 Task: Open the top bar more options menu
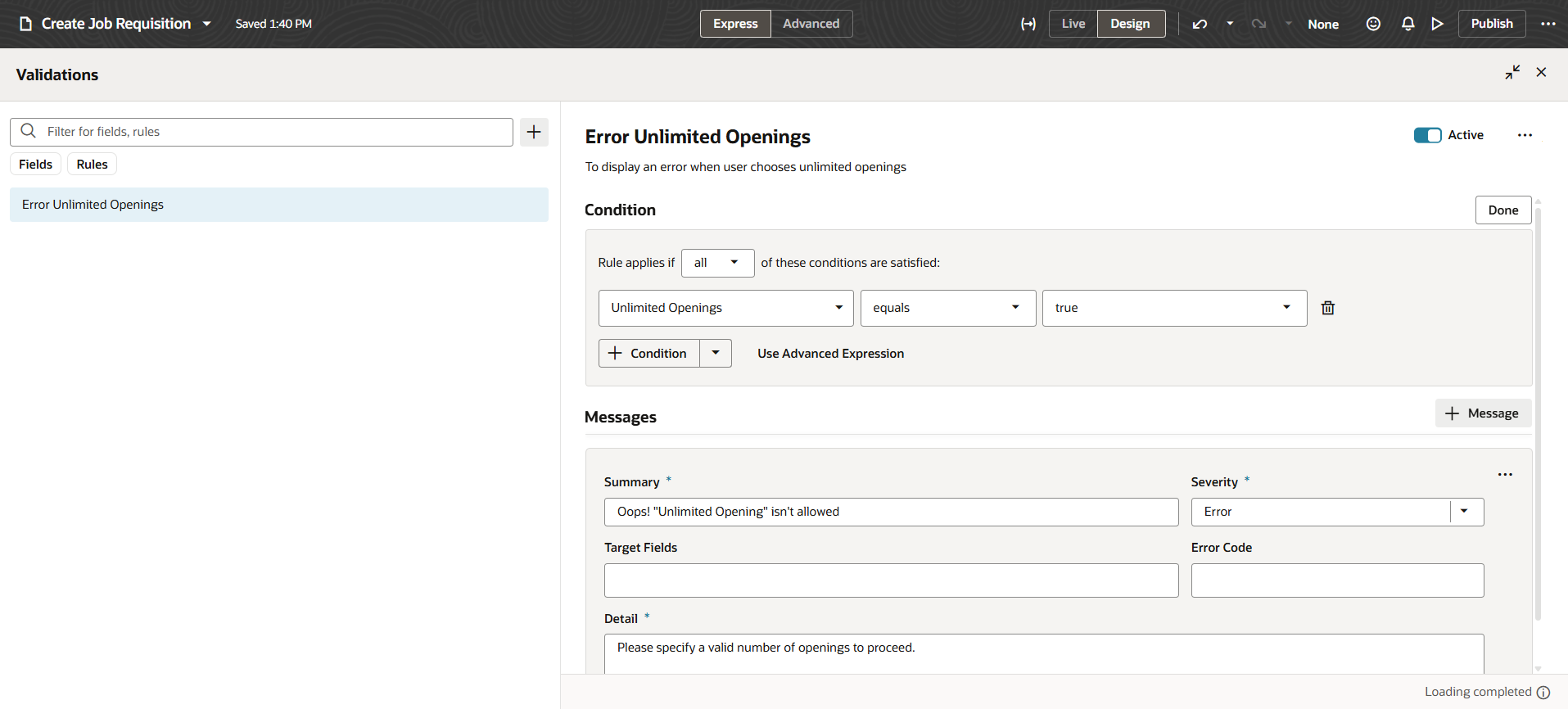(x=1548, y=24)
